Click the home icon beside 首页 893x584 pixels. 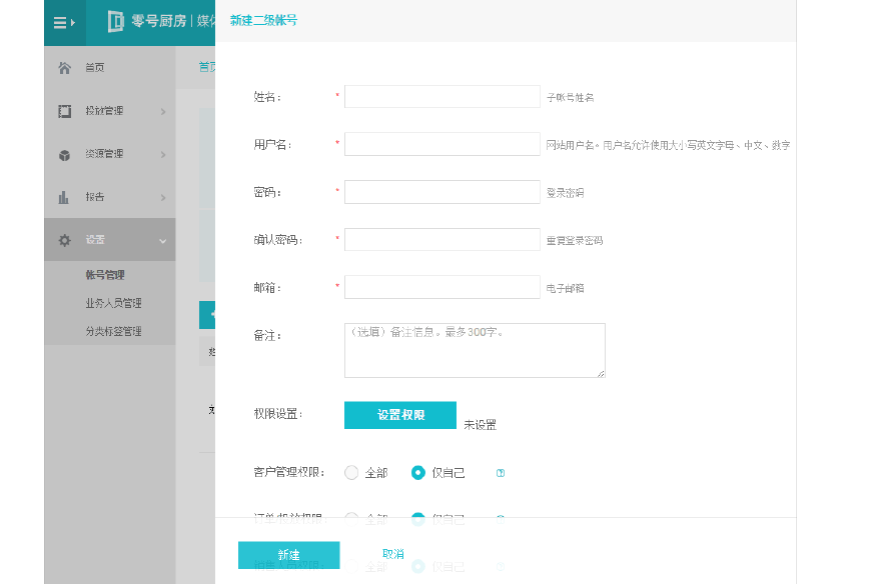(64, 68)
